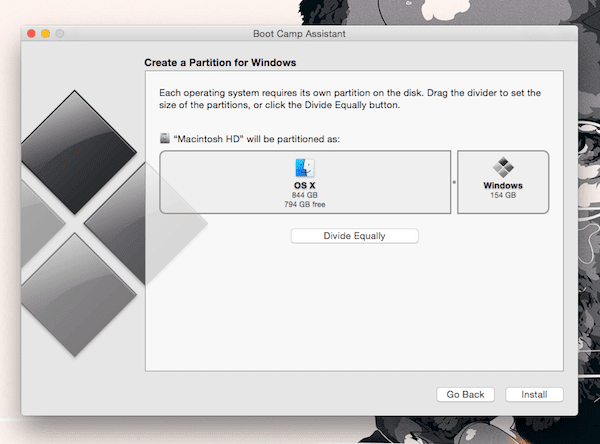This screenshot has width=600, height=444.
Task: Click the Install button
Action: [534, 394]
